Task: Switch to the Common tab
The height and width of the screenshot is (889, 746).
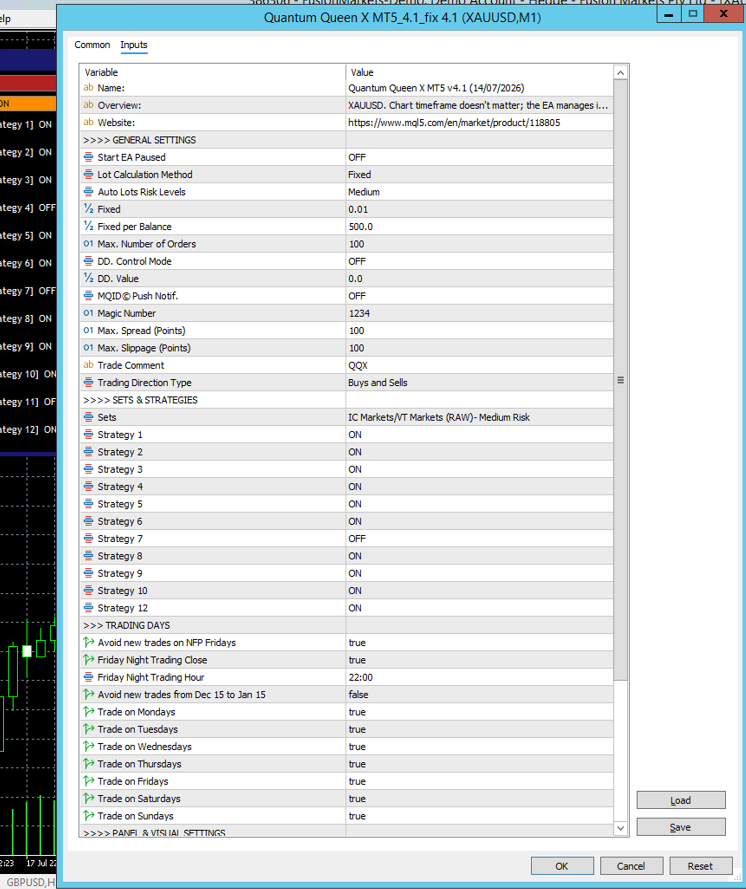Action: 92,45
